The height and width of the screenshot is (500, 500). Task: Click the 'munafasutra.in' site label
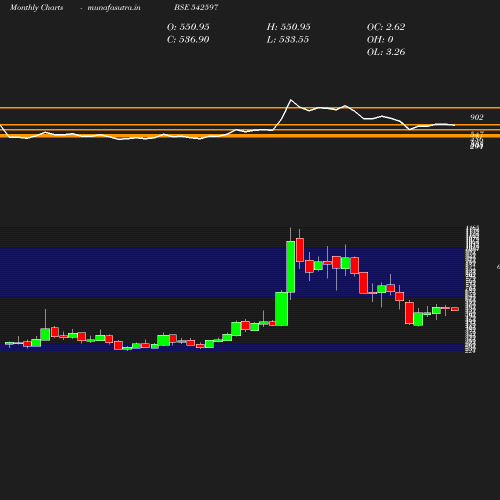(x=114, y=7)
